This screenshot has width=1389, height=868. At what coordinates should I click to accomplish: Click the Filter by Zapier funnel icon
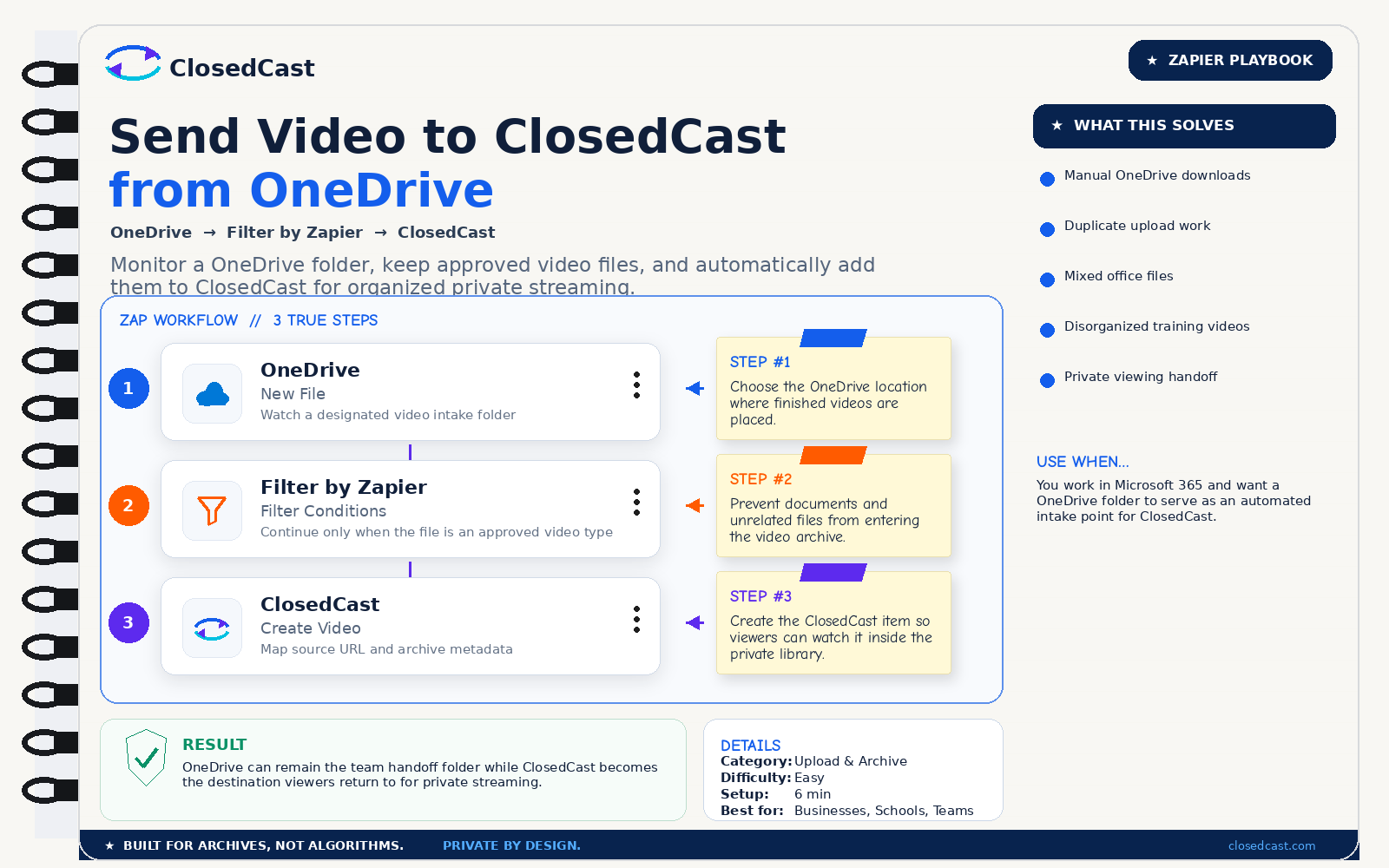213,511
